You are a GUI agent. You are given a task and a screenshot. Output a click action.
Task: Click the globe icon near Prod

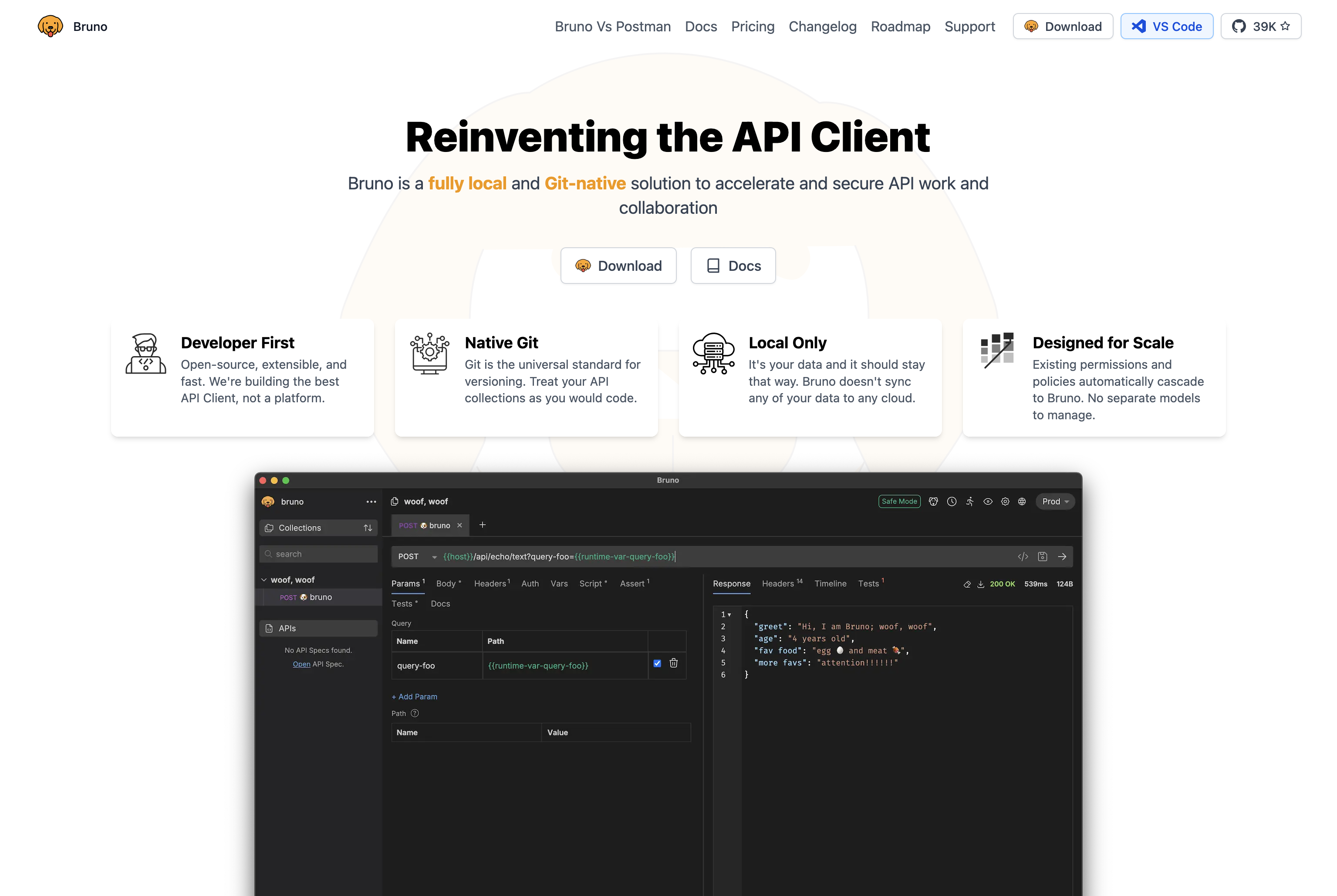point(1022,502)
